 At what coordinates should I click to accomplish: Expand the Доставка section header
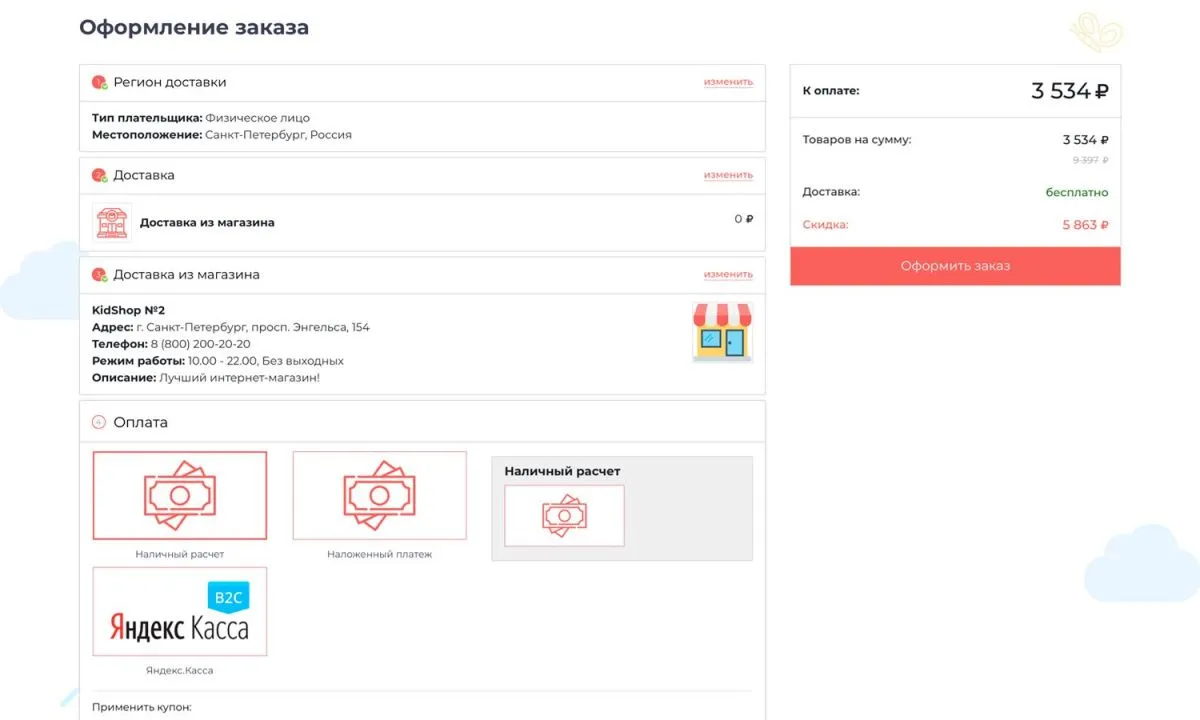point(144,176)
